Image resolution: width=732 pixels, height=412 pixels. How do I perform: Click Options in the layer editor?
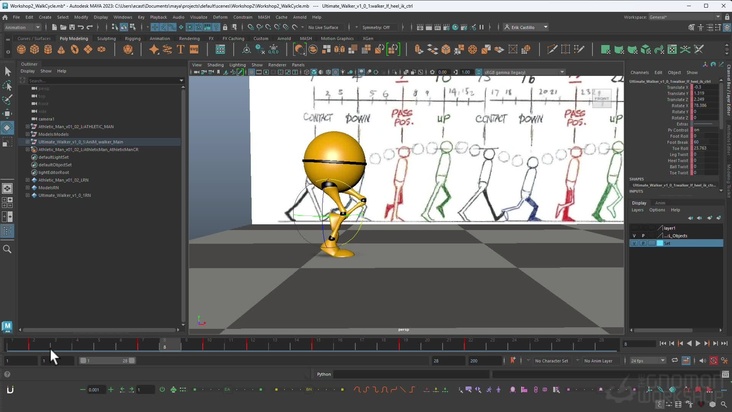coord(657,210)
